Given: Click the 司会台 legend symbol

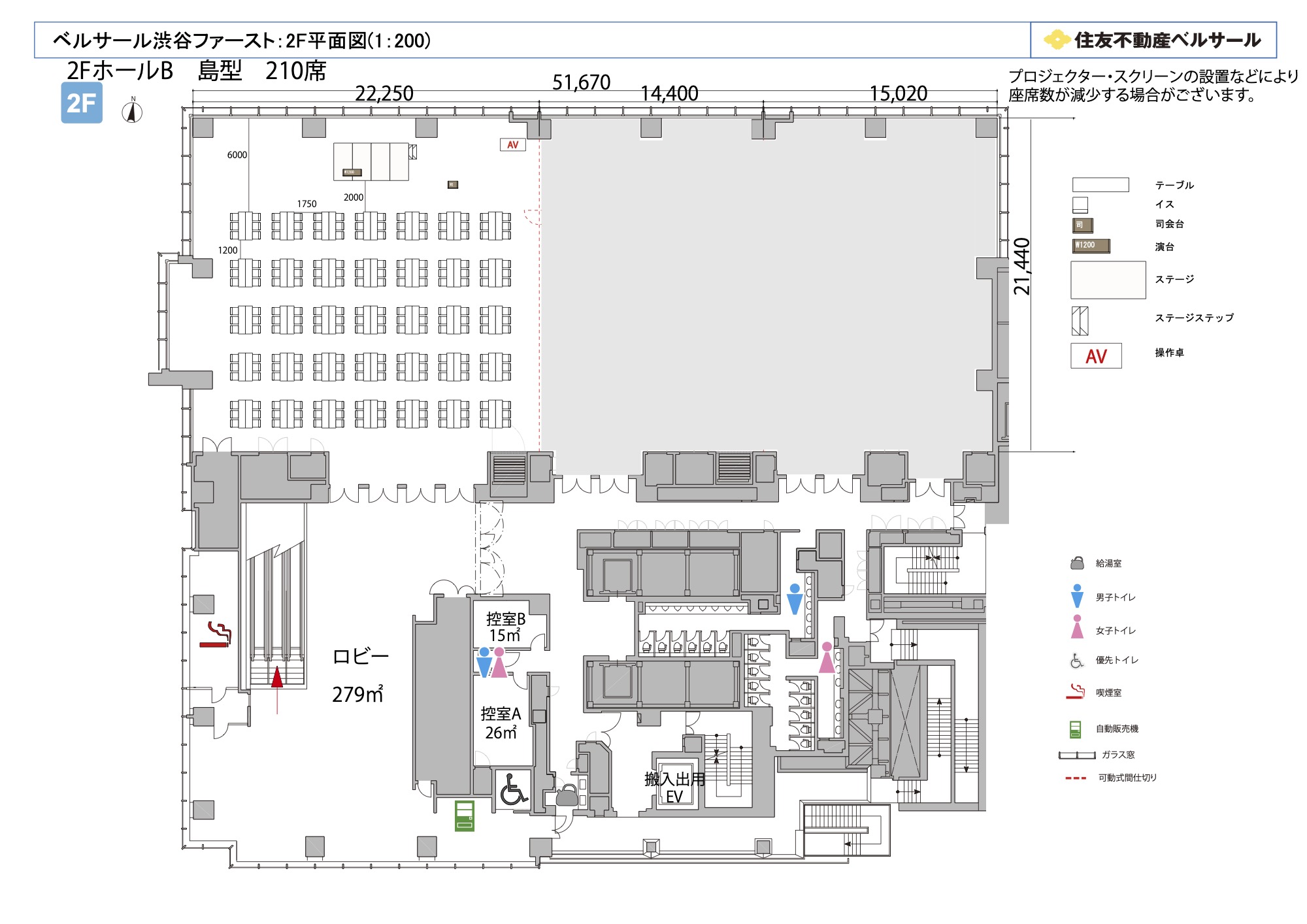Looking at the screenshot, I should 1083,225.
